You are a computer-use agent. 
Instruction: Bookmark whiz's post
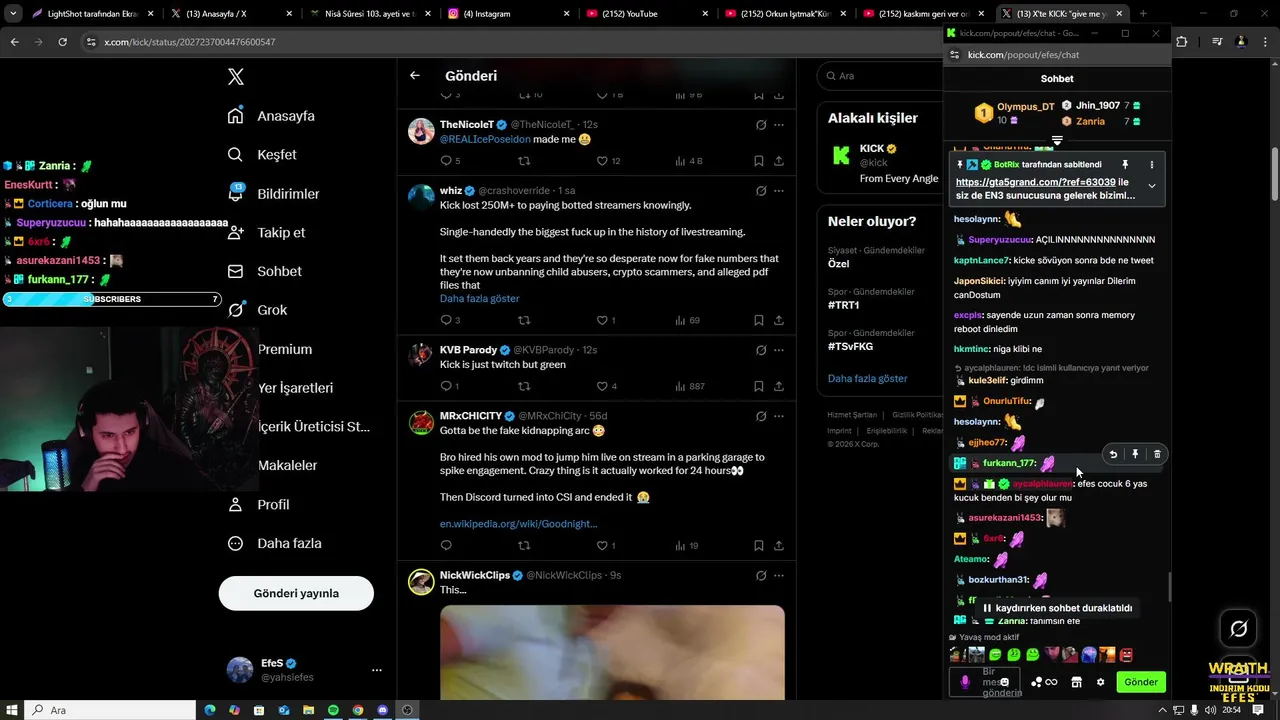758,321
